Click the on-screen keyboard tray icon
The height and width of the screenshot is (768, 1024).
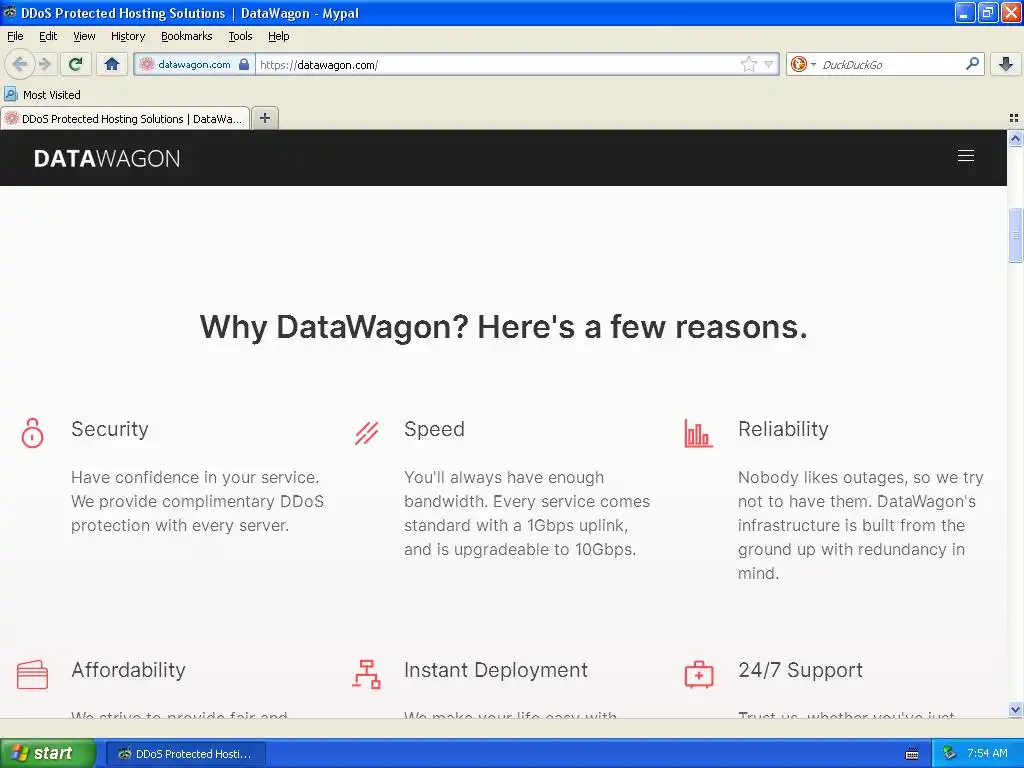coord(912,754)
